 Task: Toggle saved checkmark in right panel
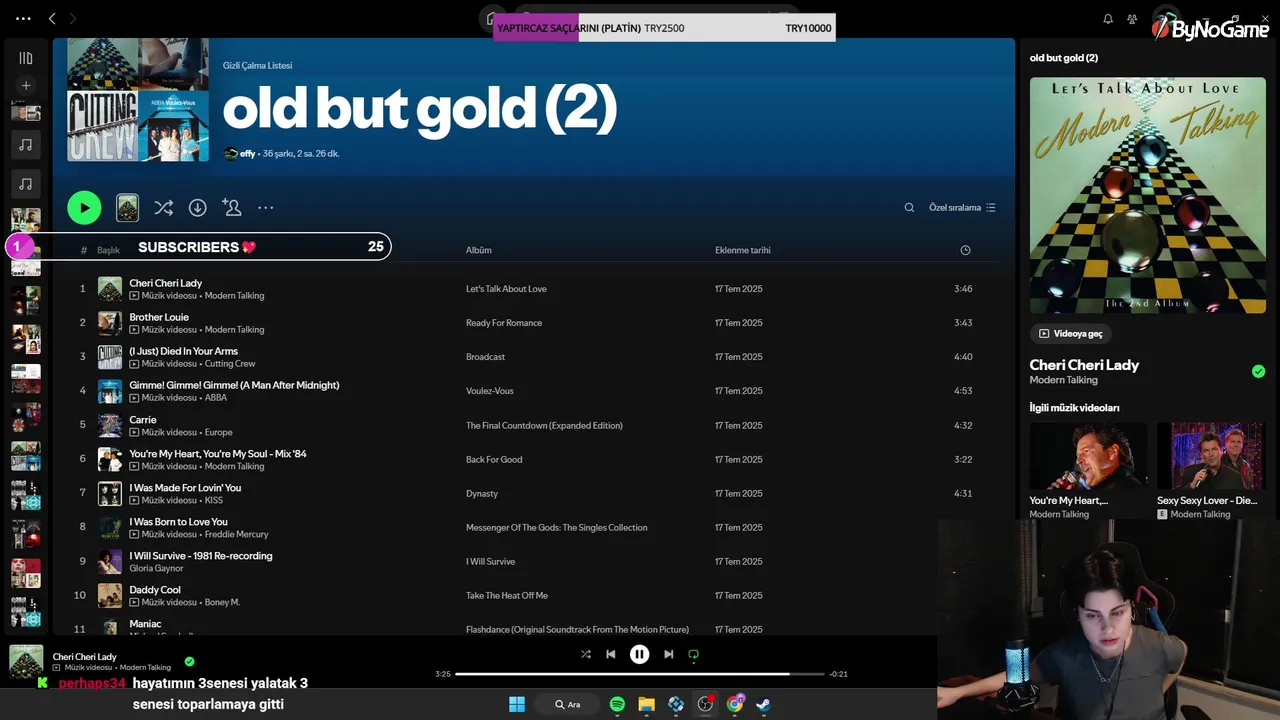click(x=1258, y=371)
